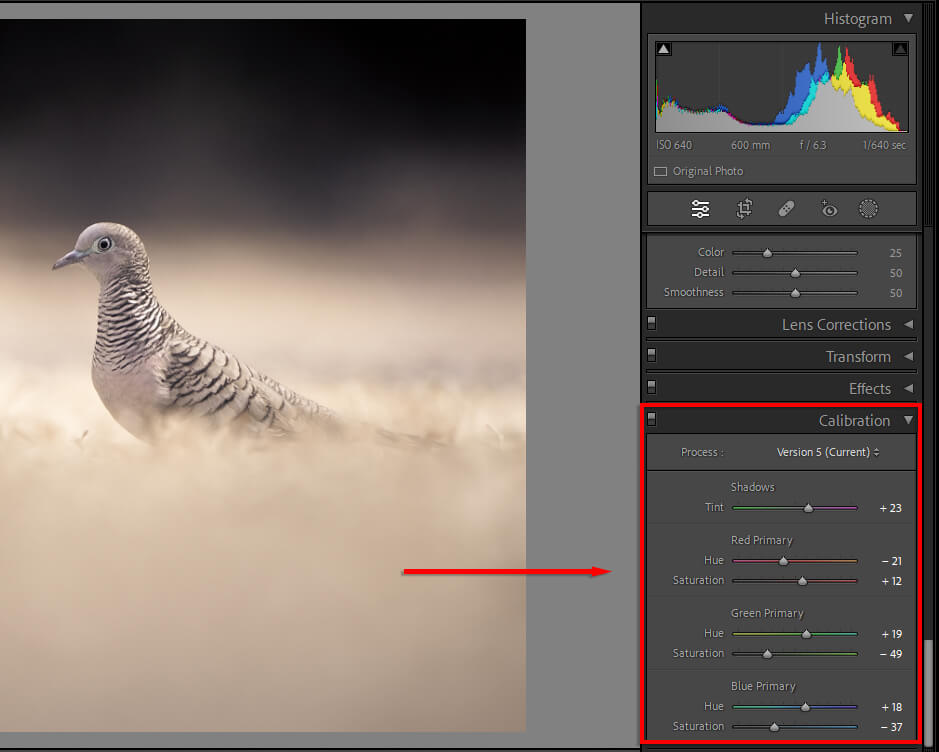The image size is (939, 752).
Task: Click the Transform panel header
Action: pyautogui.click(x=857, y=357)
